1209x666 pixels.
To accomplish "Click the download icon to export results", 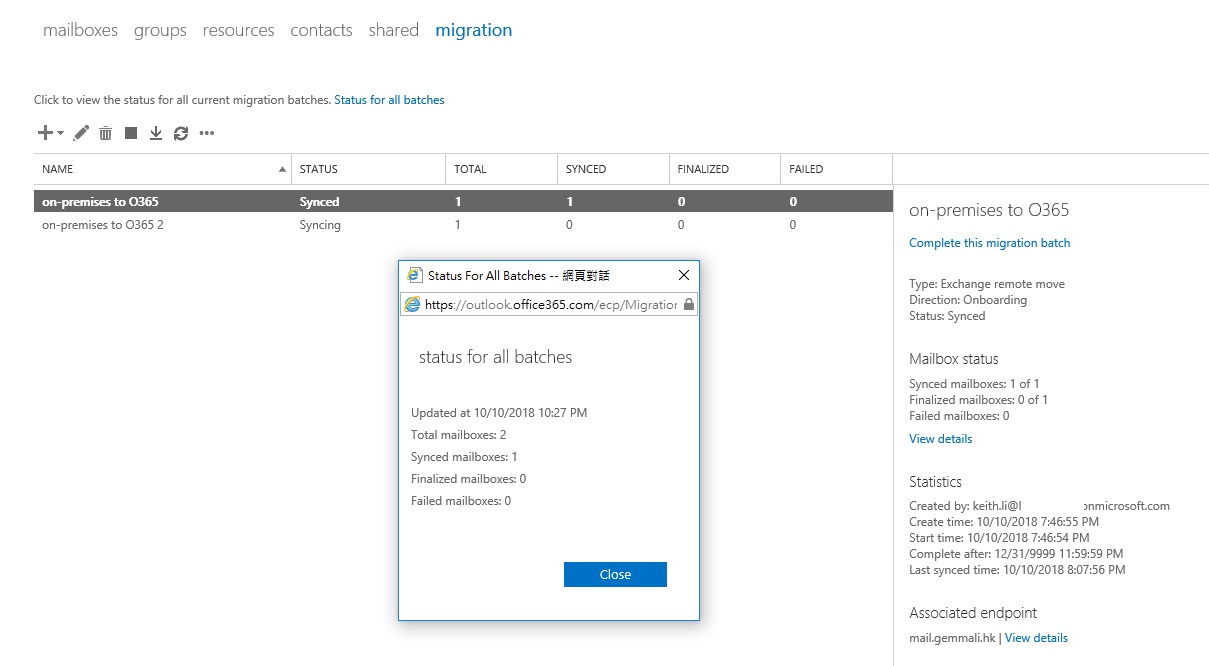I will [156, 132].
